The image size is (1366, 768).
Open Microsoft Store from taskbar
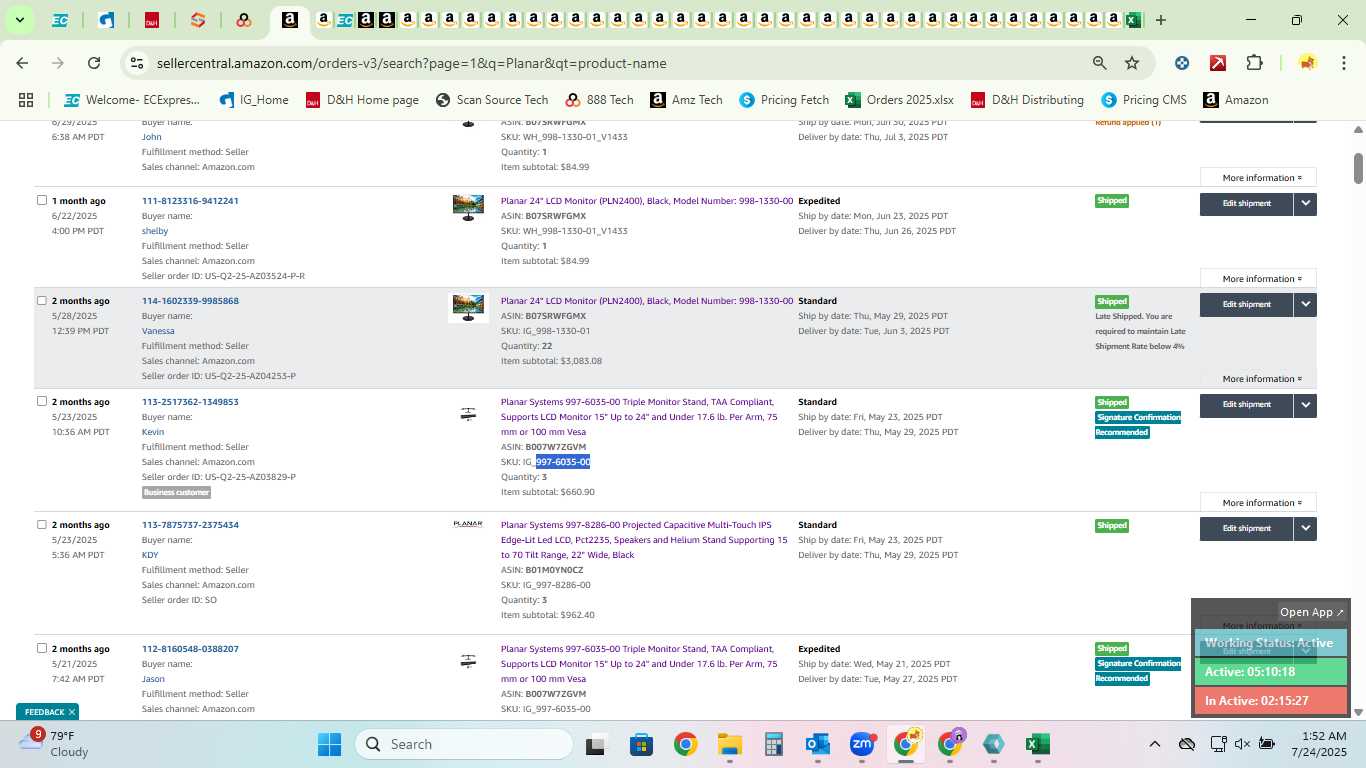[641, 744]
